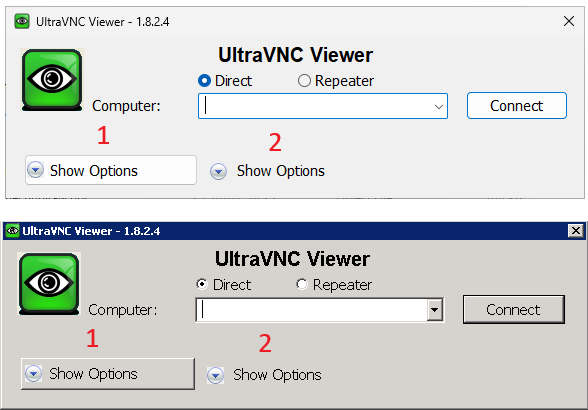Image resolution: width=588 pixels, height=410 pixels.
Task: Click blue arrow icon of Show Options 1 in top window
Action: [x=36, y=170]
